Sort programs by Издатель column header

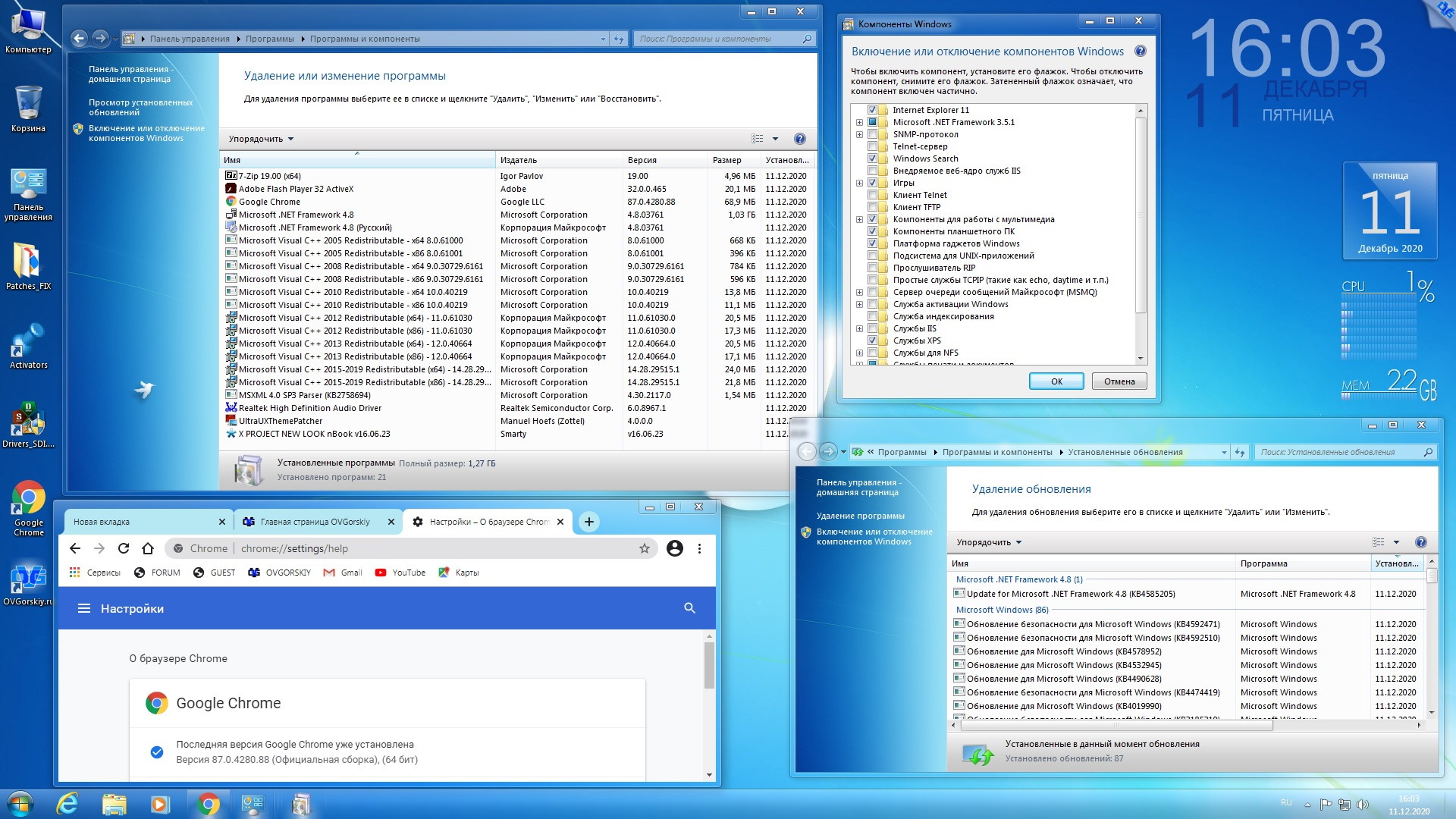(x=557, y=160)
